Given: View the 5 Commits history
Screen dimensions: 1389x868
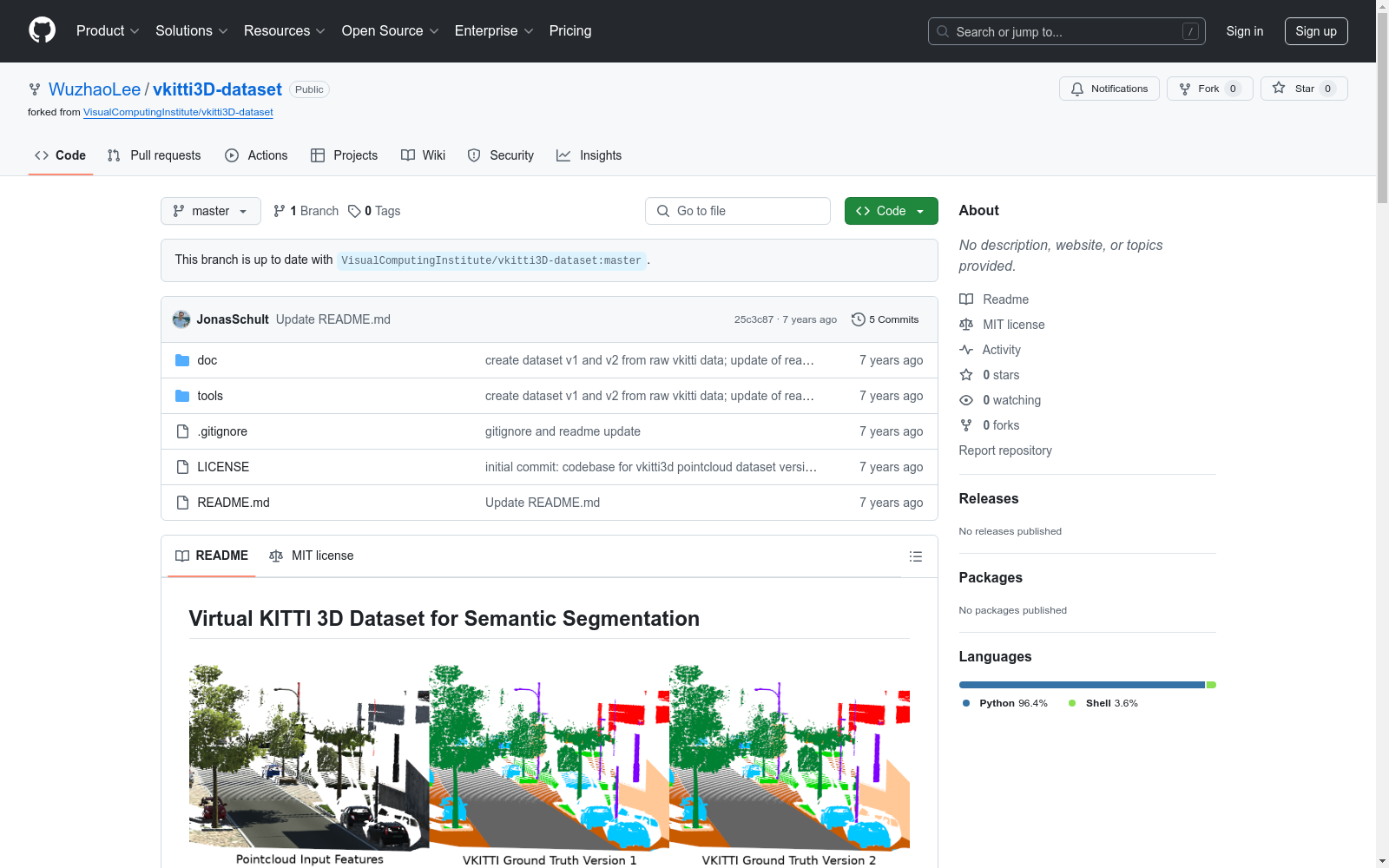Looking at the screenshot, I should coord(885,319).
